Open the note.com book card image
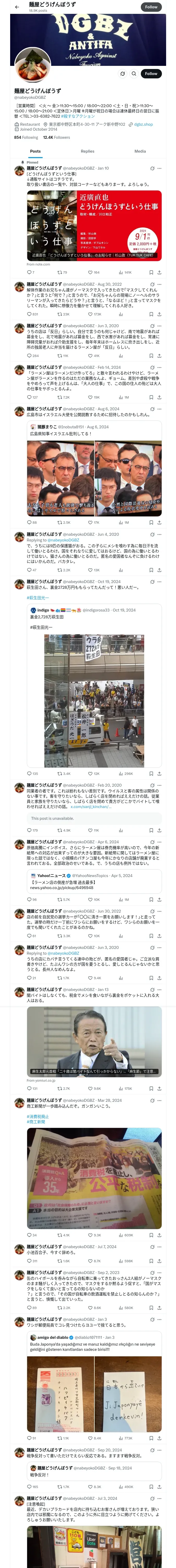 94,224
